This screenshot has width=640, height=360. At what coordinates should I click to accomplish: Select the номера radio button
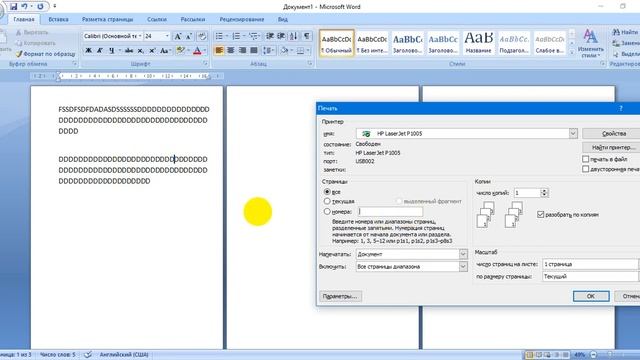[x=327, y=211]
